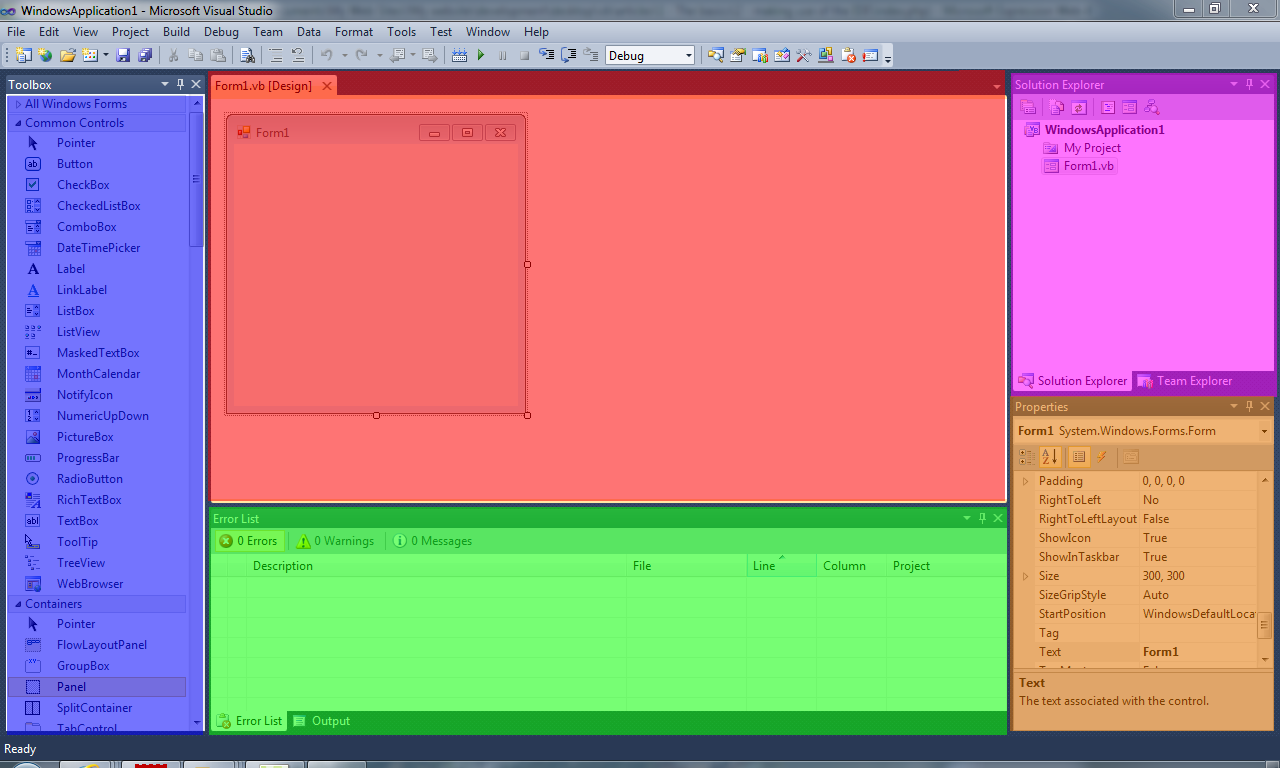Select the DateTimePicker control in Toolbox
Screen dimensions: 1280x768
click(x=97, y=248)
